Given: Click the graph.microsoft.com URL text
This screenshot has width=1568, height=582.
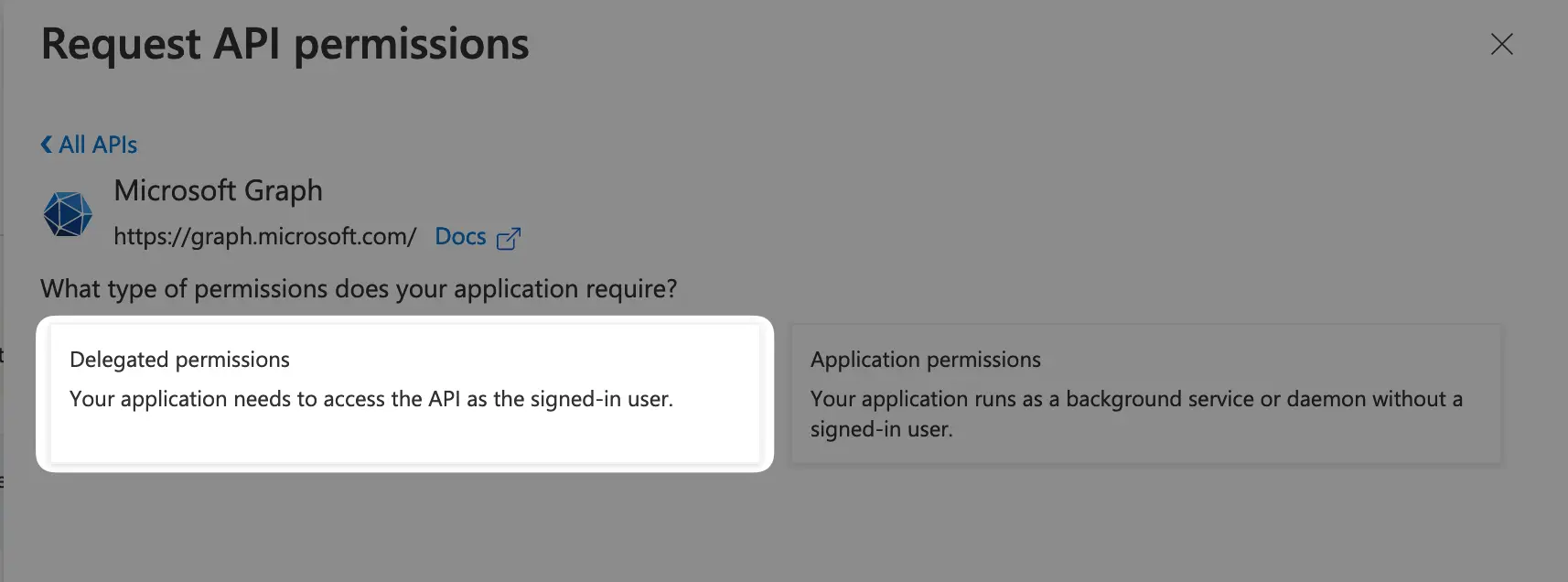Looking at the screenshot, I should pyautogui.click(x=264, y=235).
